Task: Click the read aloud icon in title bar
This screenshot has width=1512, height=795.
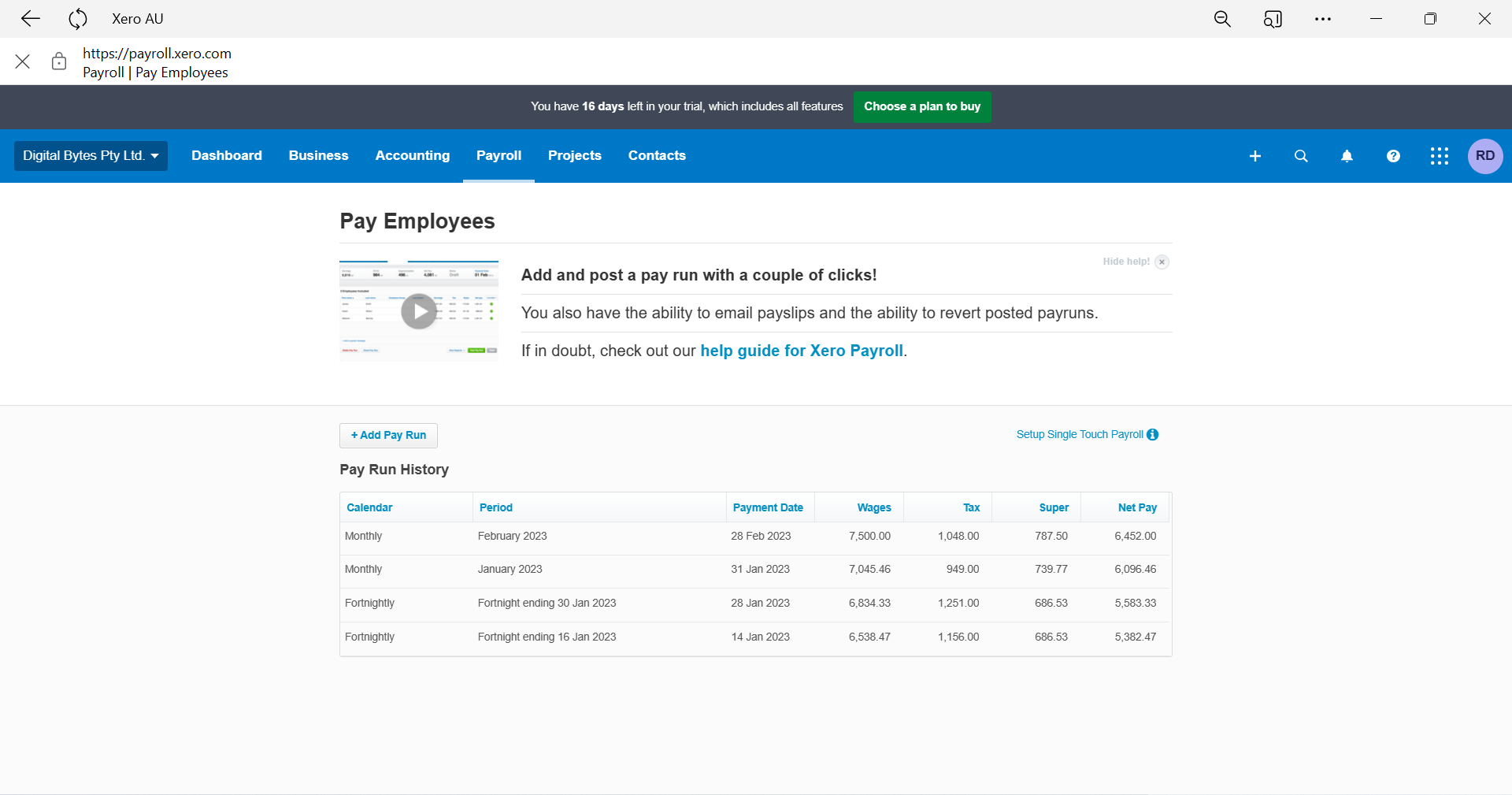Action: pyautogui.click(x=1273, y=19)
